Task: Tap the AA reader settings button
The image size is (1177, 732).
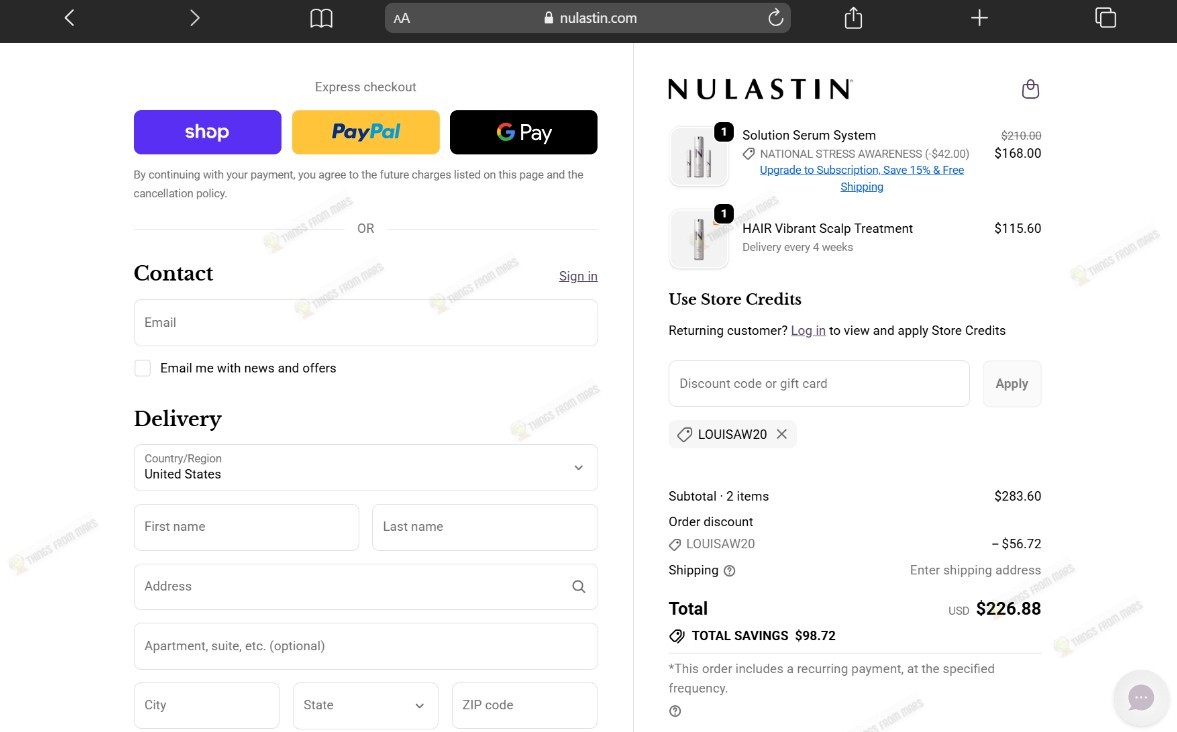Action: (402, 18)
